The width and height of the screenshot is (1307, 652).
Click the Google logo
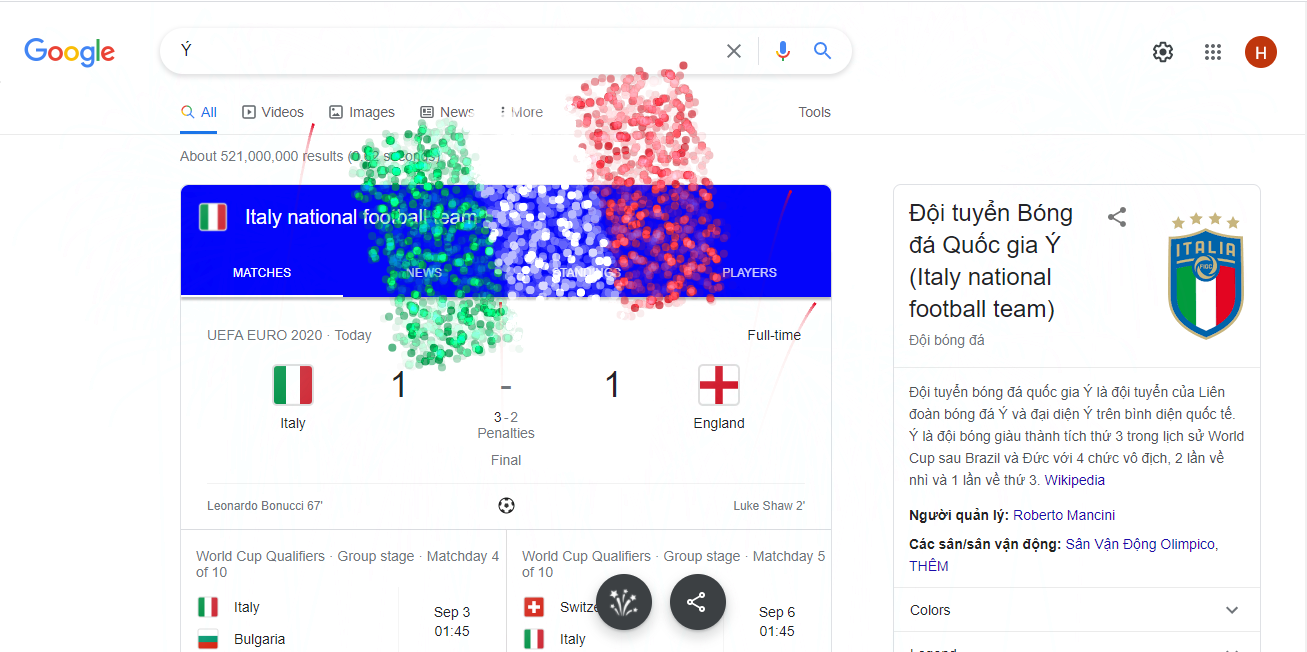pos(70,52)
